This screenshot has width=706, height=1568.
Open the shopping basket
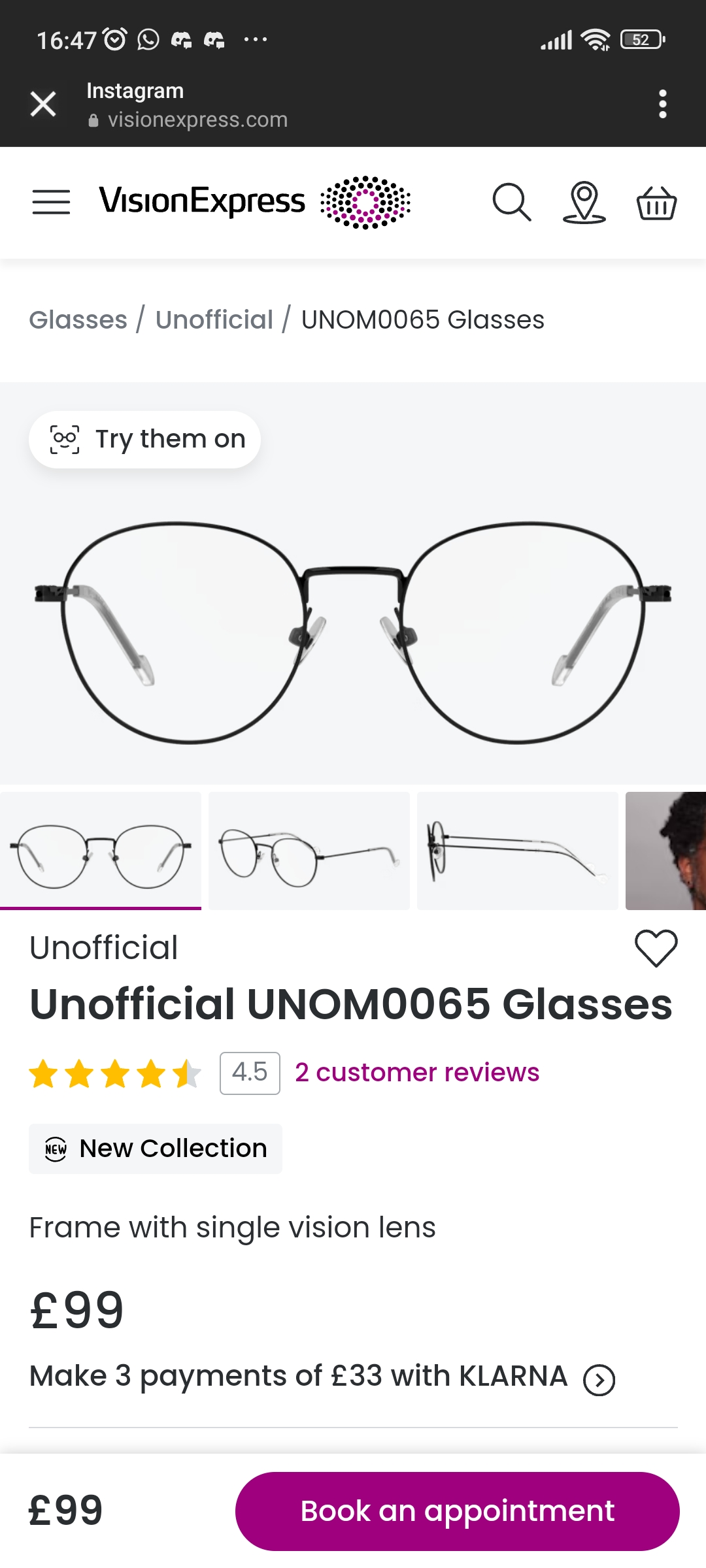click(656, 203)
